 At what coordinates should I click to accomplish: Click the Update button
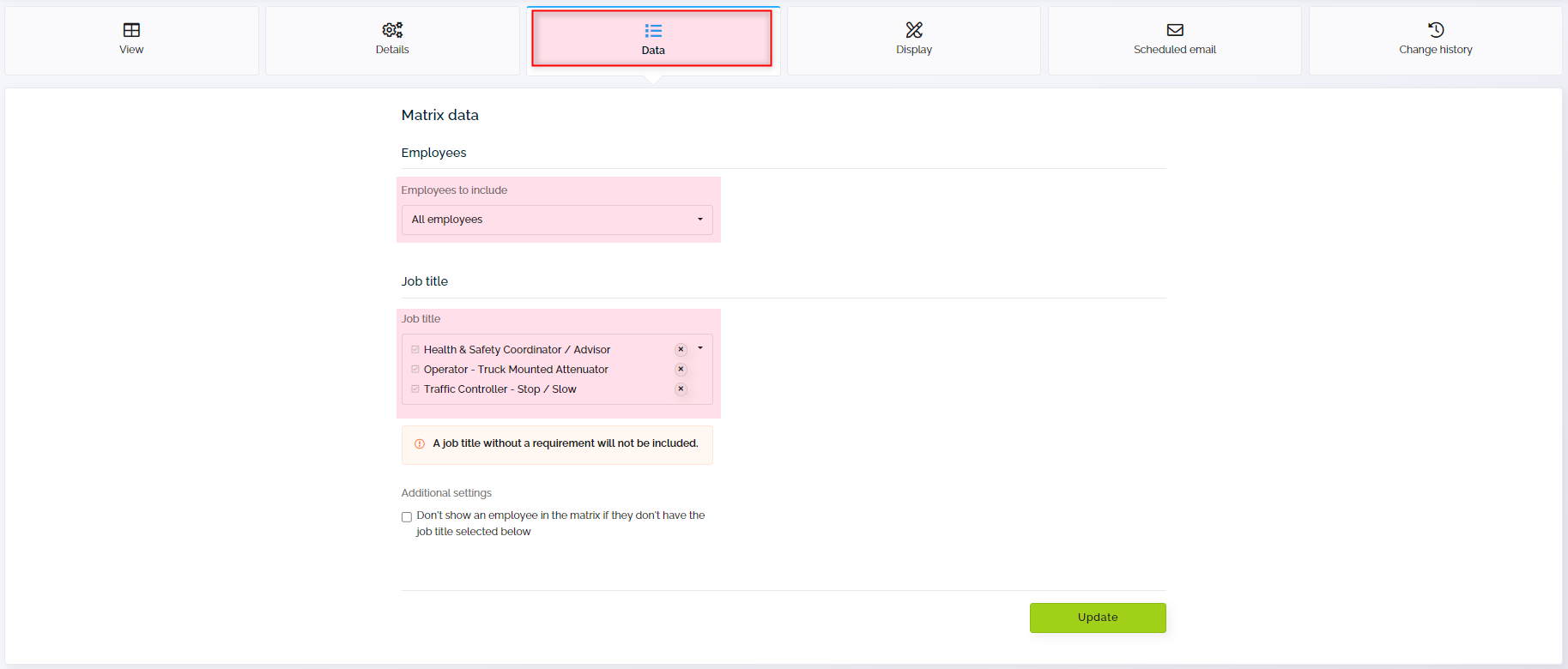[x=1098, y=618]
